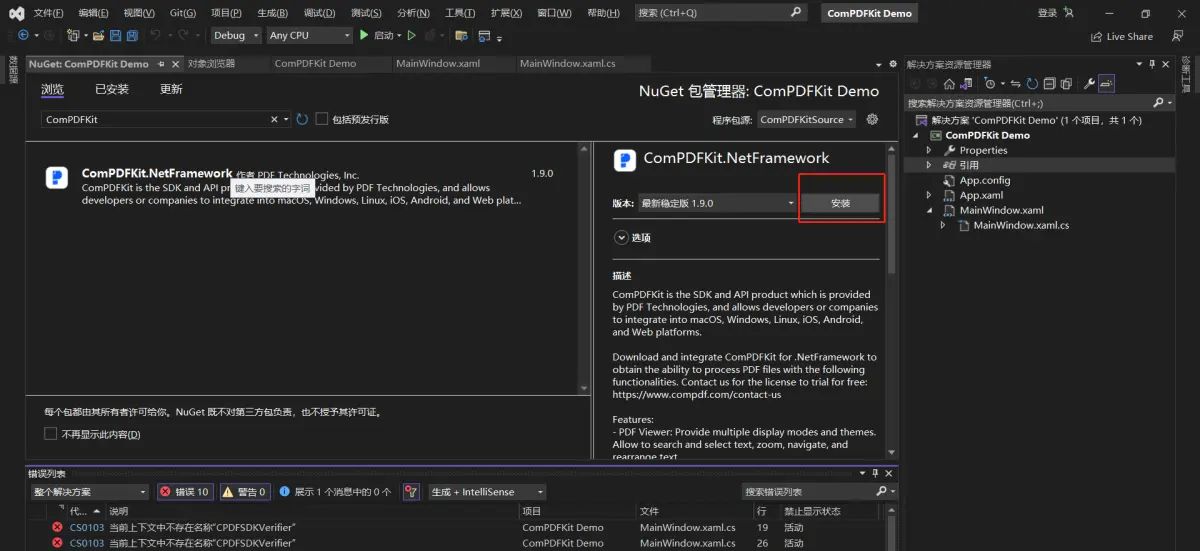Expand the 引用 (References) node
This screenshot has height=551, width=1200.
pos(929,165)
